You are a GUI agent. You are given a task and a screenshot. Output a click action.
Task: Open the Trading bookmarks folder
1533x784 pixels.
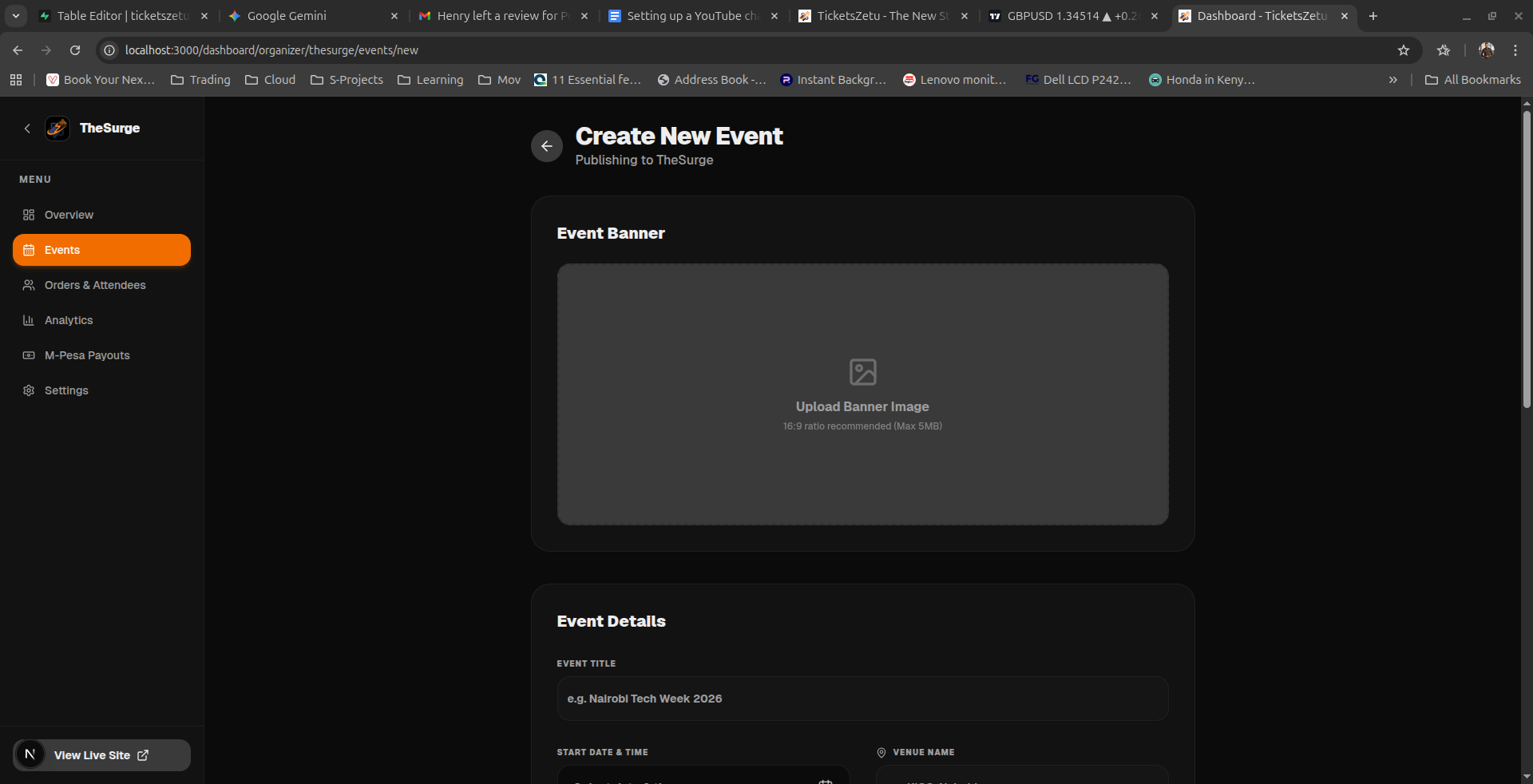(200, 80)
